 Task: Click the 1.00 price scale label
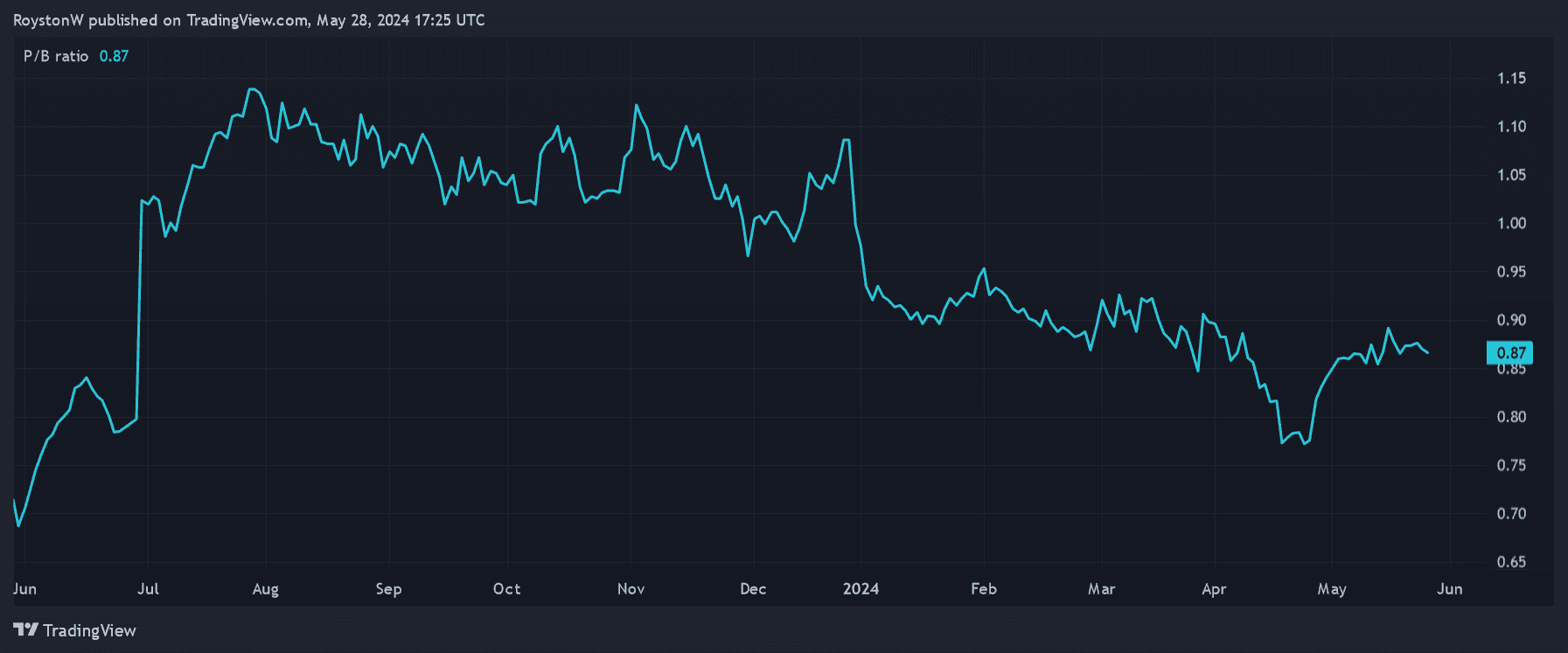point(1511,224)
